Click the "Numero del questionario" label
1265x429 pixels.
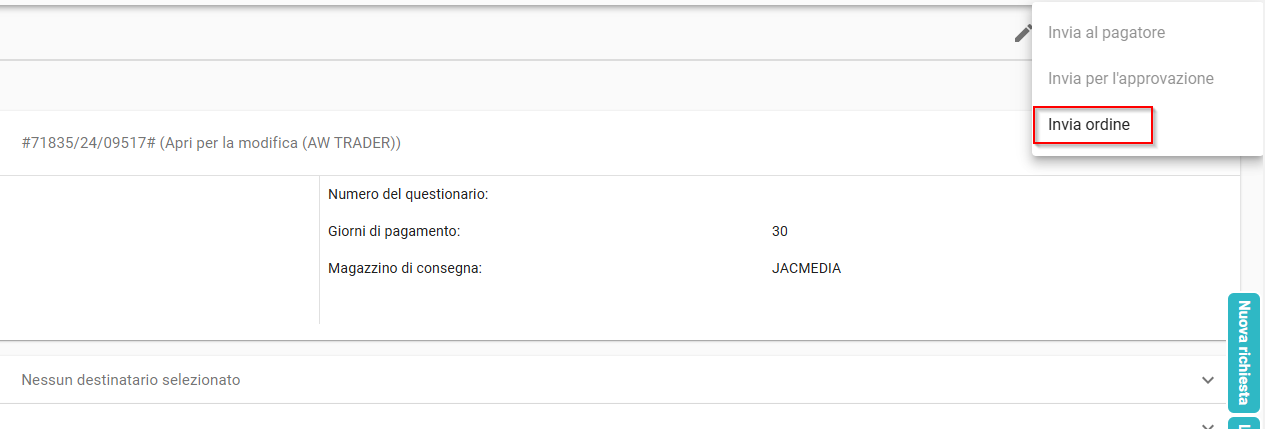408,194
